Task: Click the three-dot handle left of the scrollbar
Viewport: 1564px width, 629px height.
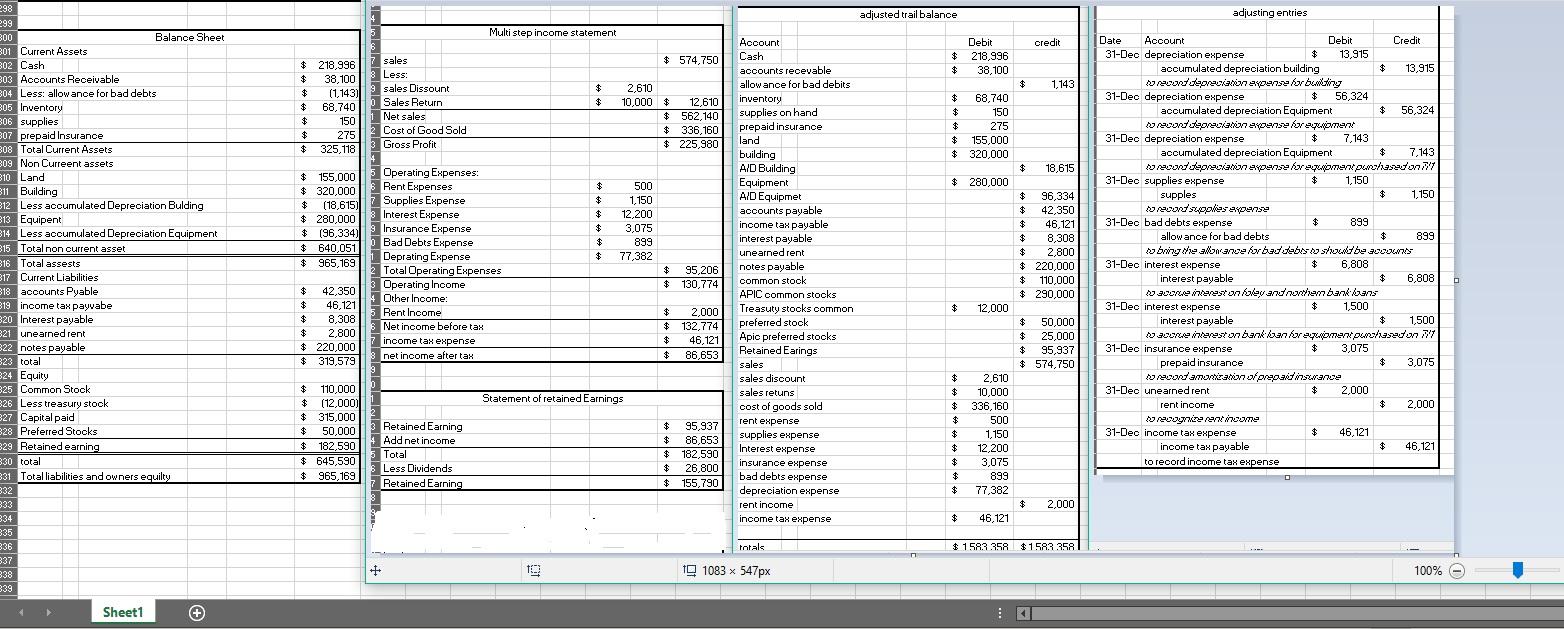Action: [998, 612]
